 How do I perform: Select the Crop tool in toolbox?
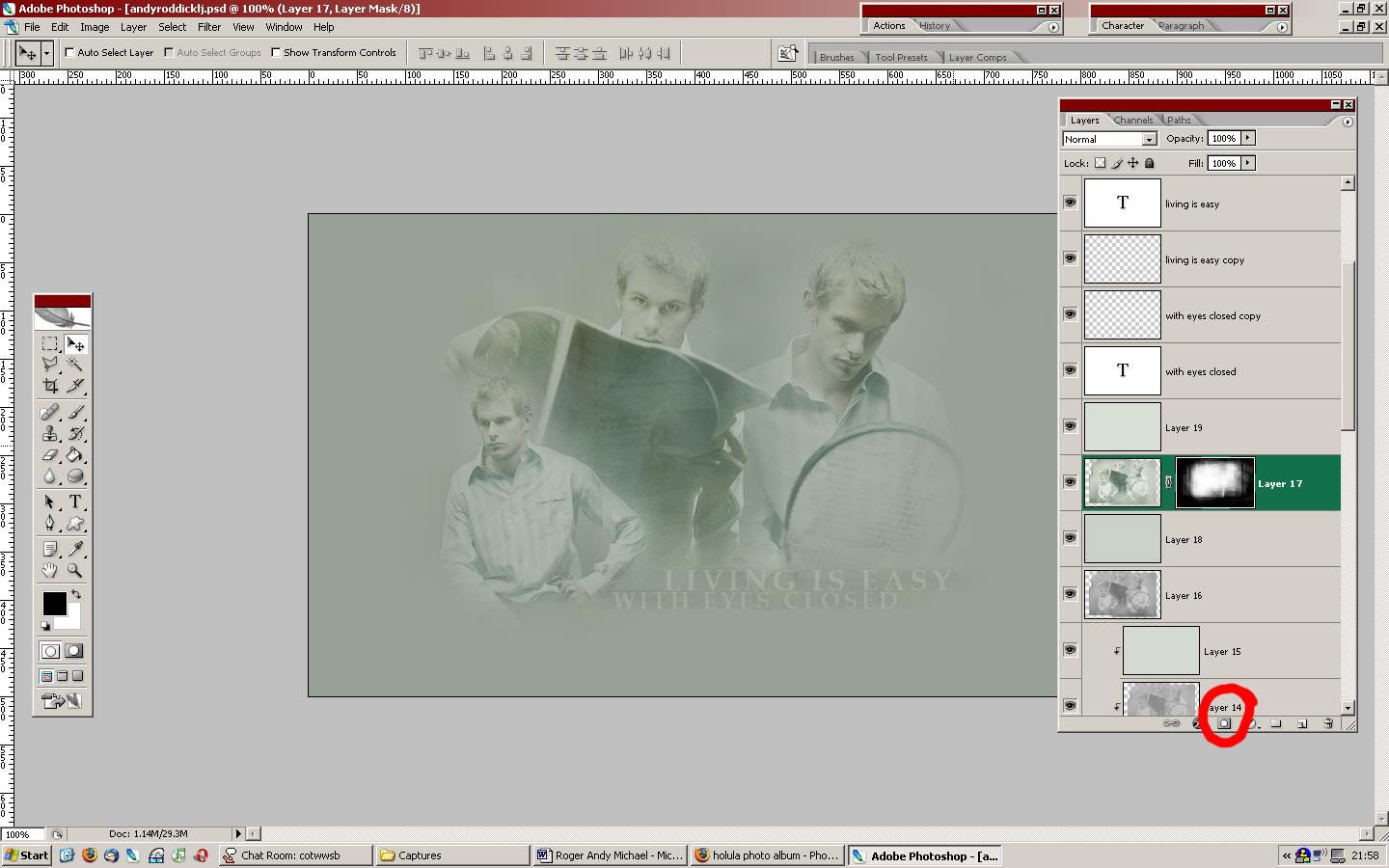[x=50, y=386]
